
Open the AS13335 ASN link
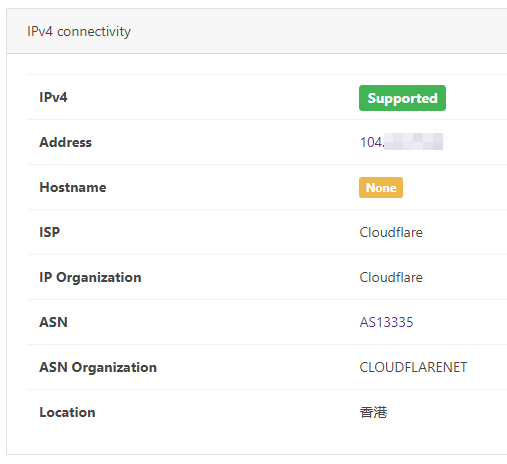coord(386,322)
